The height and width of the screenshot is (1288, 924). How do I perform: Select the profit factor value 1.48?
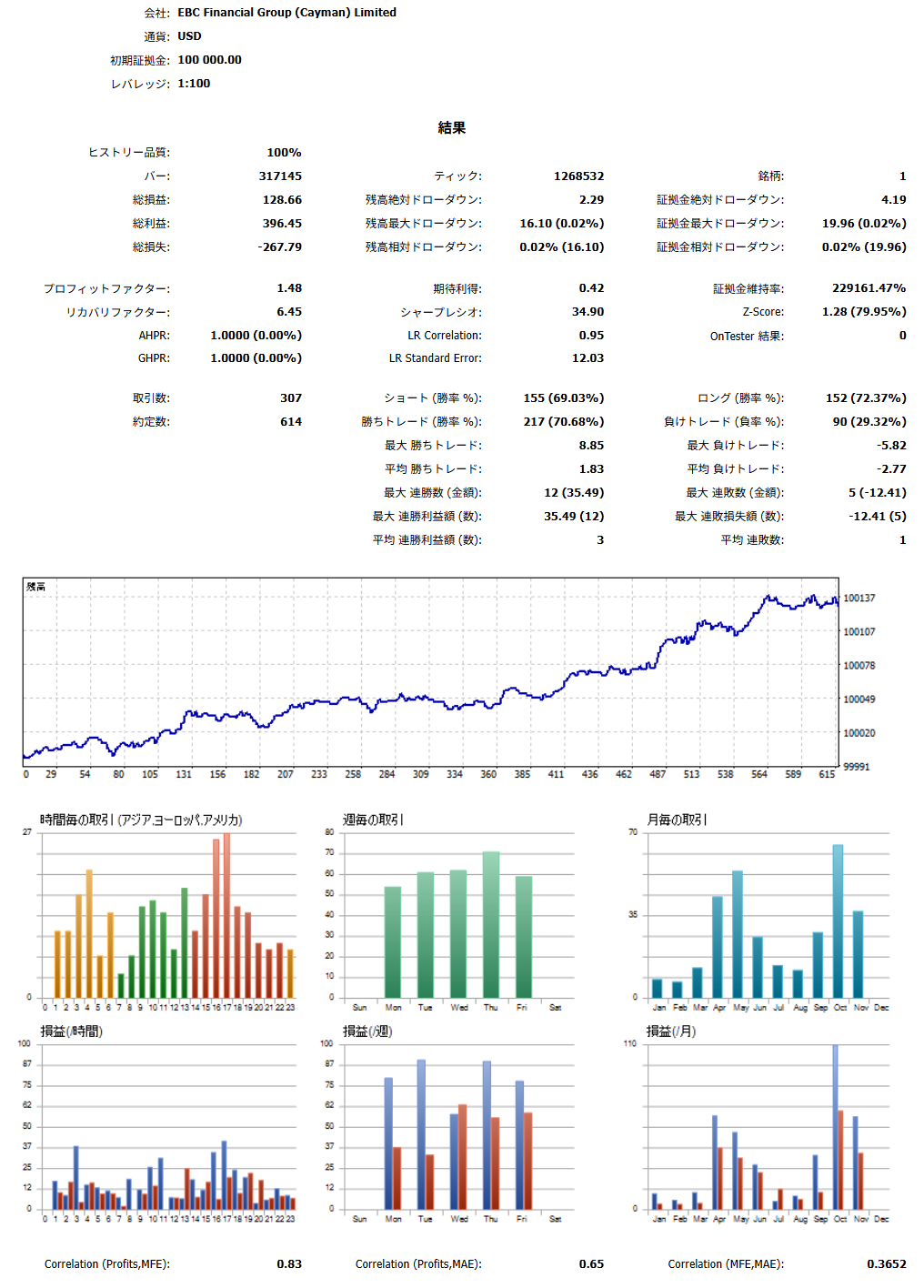(289, 288)
